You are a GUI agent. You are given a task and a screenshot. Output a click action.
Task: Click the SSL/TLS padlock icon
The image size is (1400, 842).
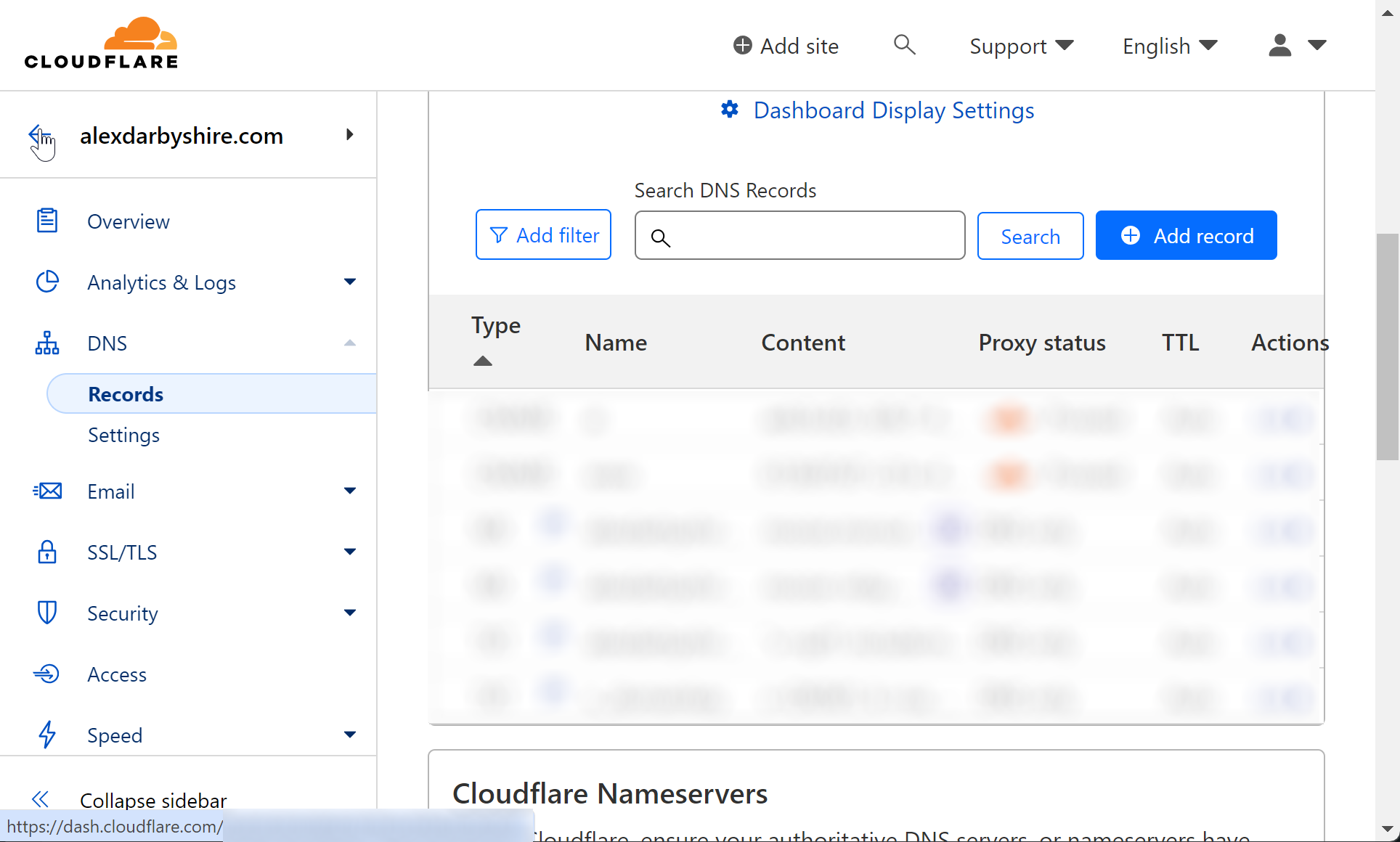[x=47, y=552]
